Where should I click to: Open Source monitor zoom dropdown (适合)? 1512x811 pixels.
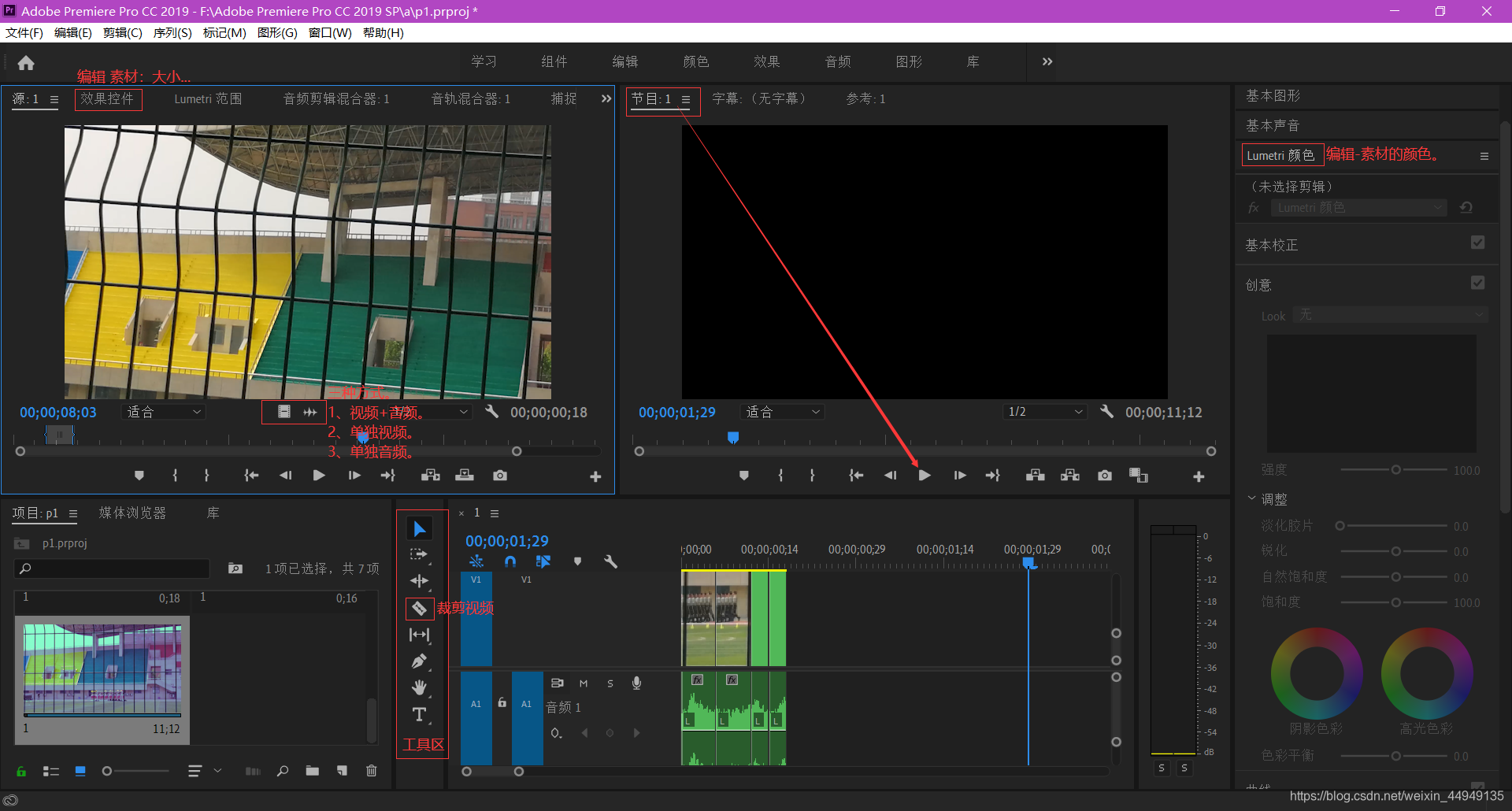[x=164, y=412]
